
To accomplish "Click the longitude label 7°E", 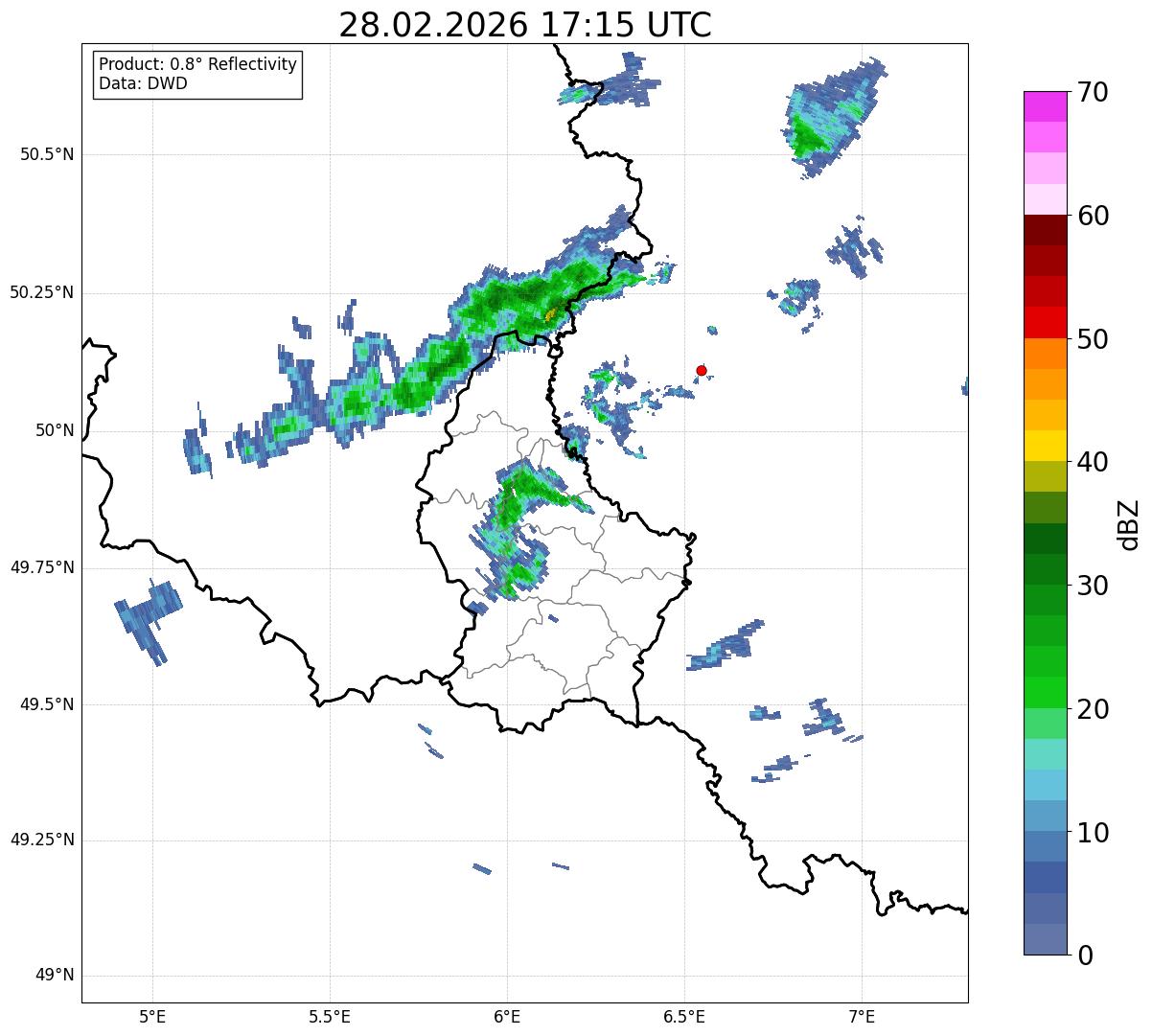I will coord(862,1016).
